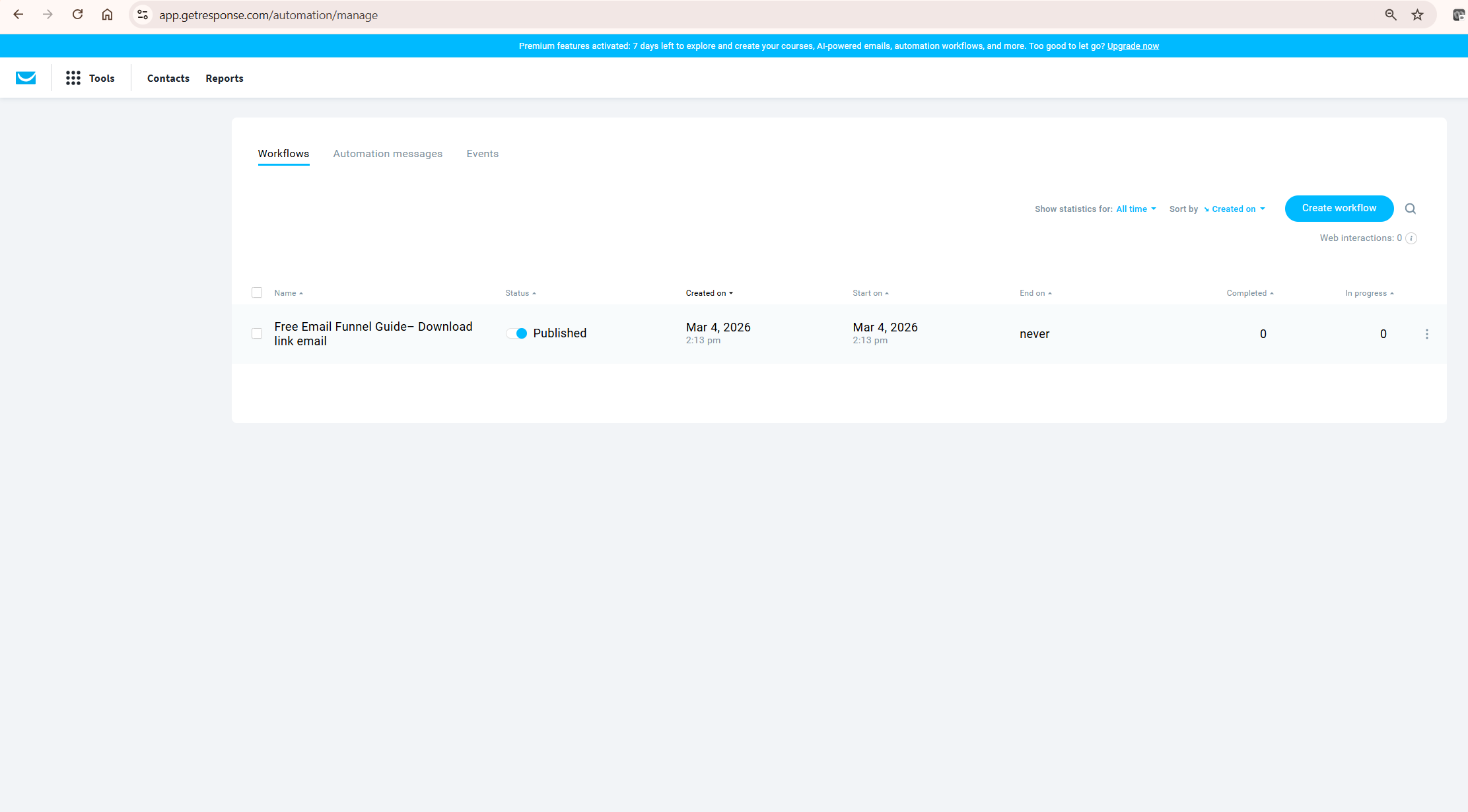Screen dimensions: 1468x812
Task: Click the Create workflow button
Action: [1339, 208]
